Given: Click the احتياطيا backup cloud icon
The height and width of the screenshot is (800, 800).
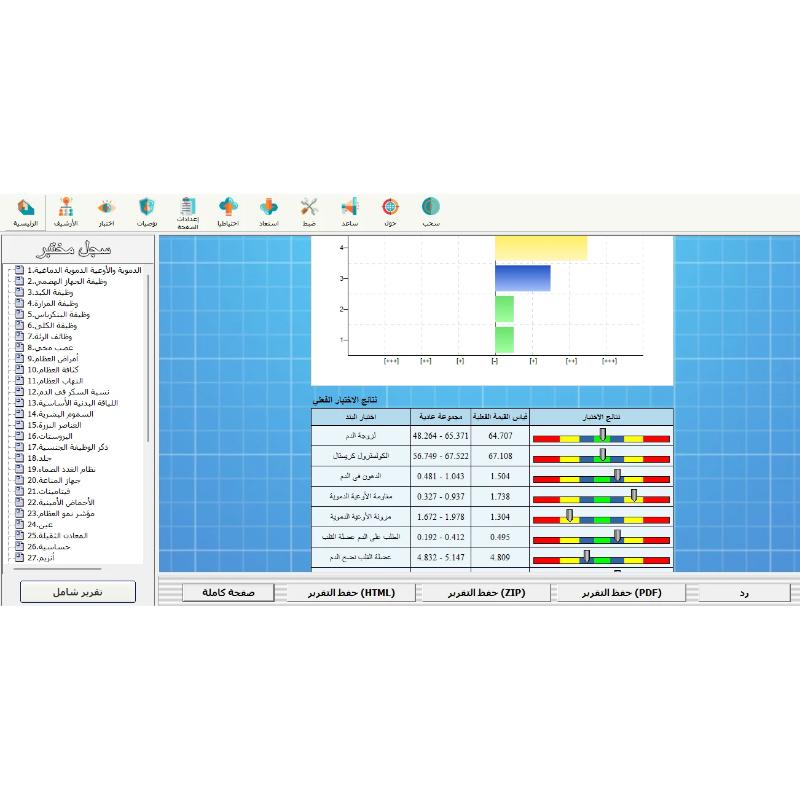Looking at the screenshot, I should tap(228, 212).
